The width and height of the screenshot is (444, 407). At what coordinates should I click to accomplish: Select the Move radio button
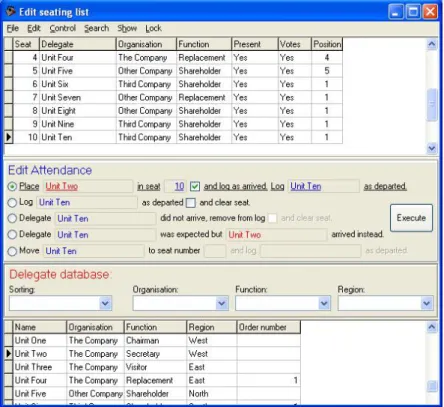tap(12, 251)
